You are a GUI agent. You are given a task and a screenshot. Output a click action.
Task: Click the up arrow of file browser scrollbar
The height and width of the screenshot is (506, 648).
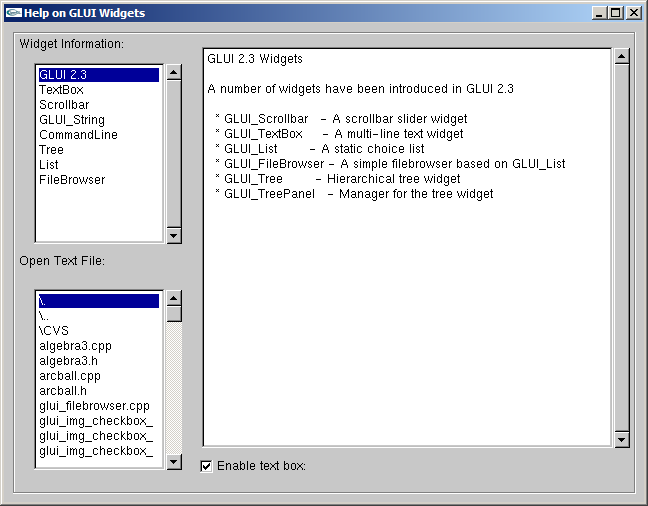tap(174, 298)
